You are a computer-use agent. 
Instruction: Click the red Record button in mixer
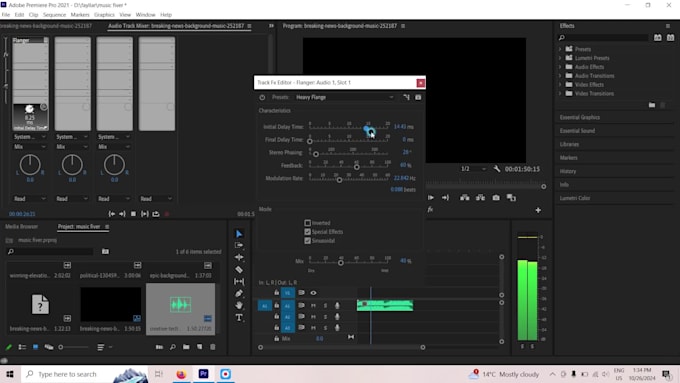coord(167,214)
